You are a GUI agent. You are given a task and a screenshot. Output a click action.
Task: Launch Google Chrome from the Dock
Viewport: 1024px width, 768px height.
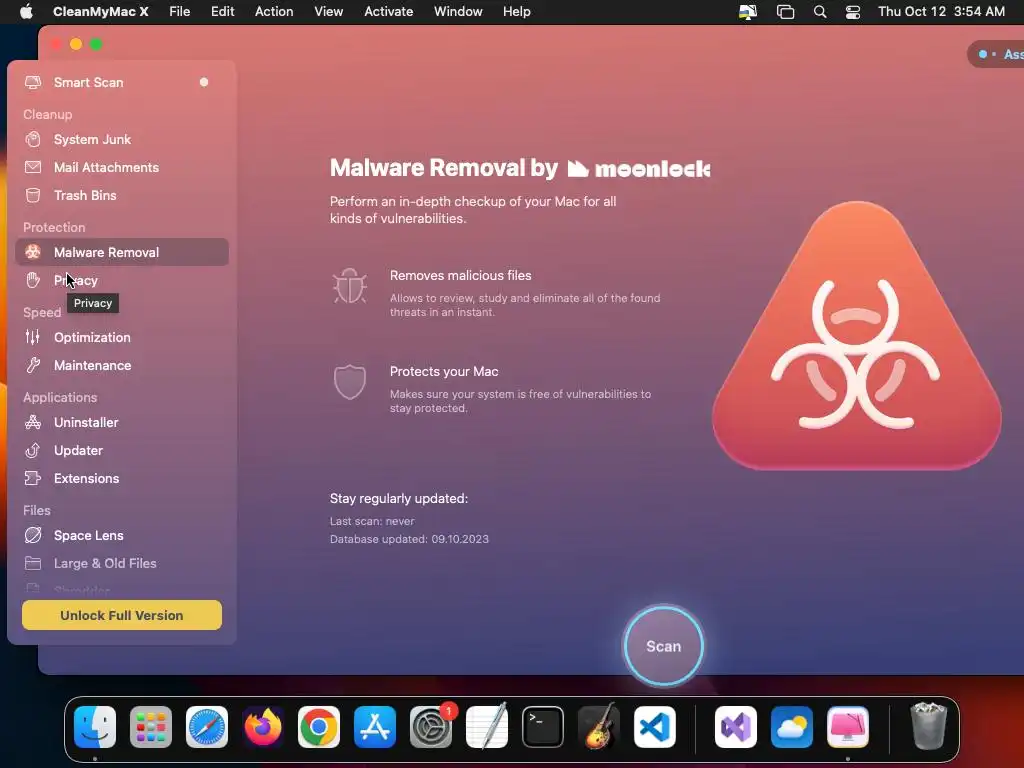pyautogui.click(x=319, y=727)
